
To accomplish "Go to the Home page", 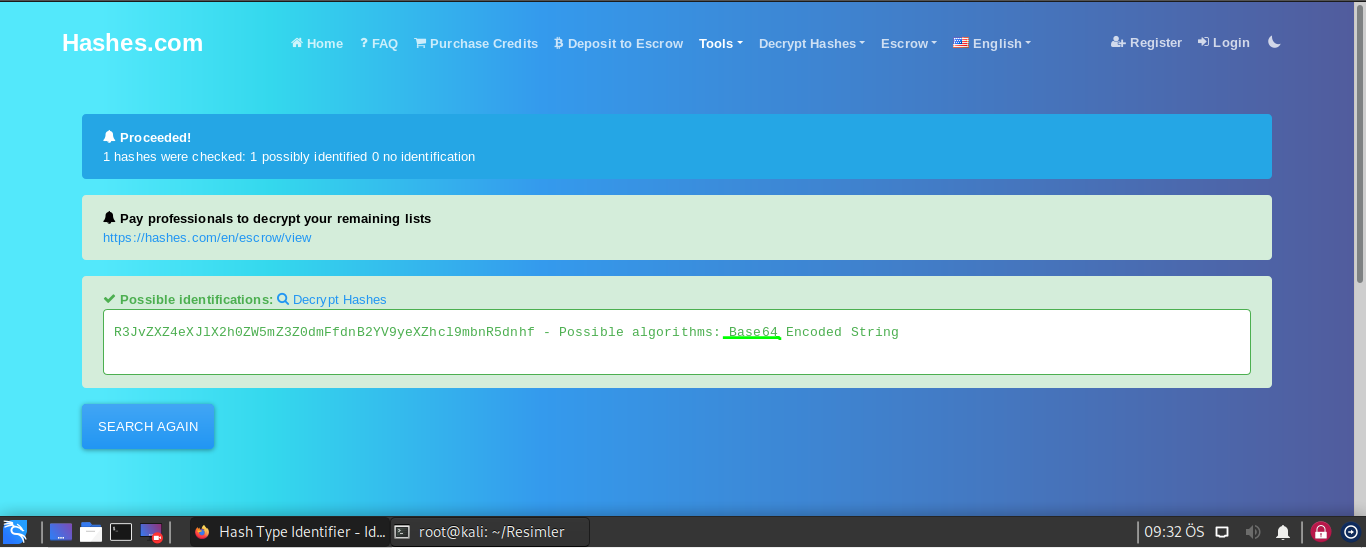I will [x=317, y=43].
